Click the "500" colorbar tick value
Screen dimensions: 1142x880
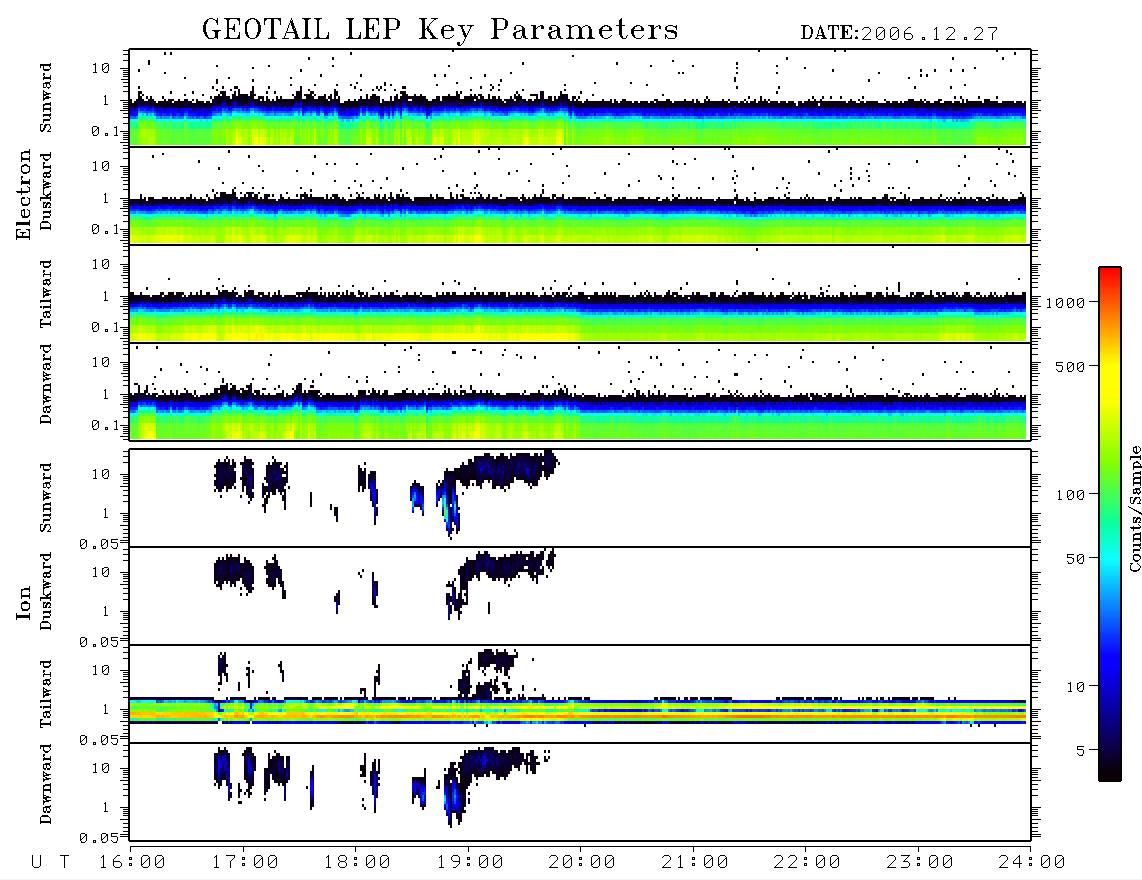pyautogui.click(x=1070, y=366)
